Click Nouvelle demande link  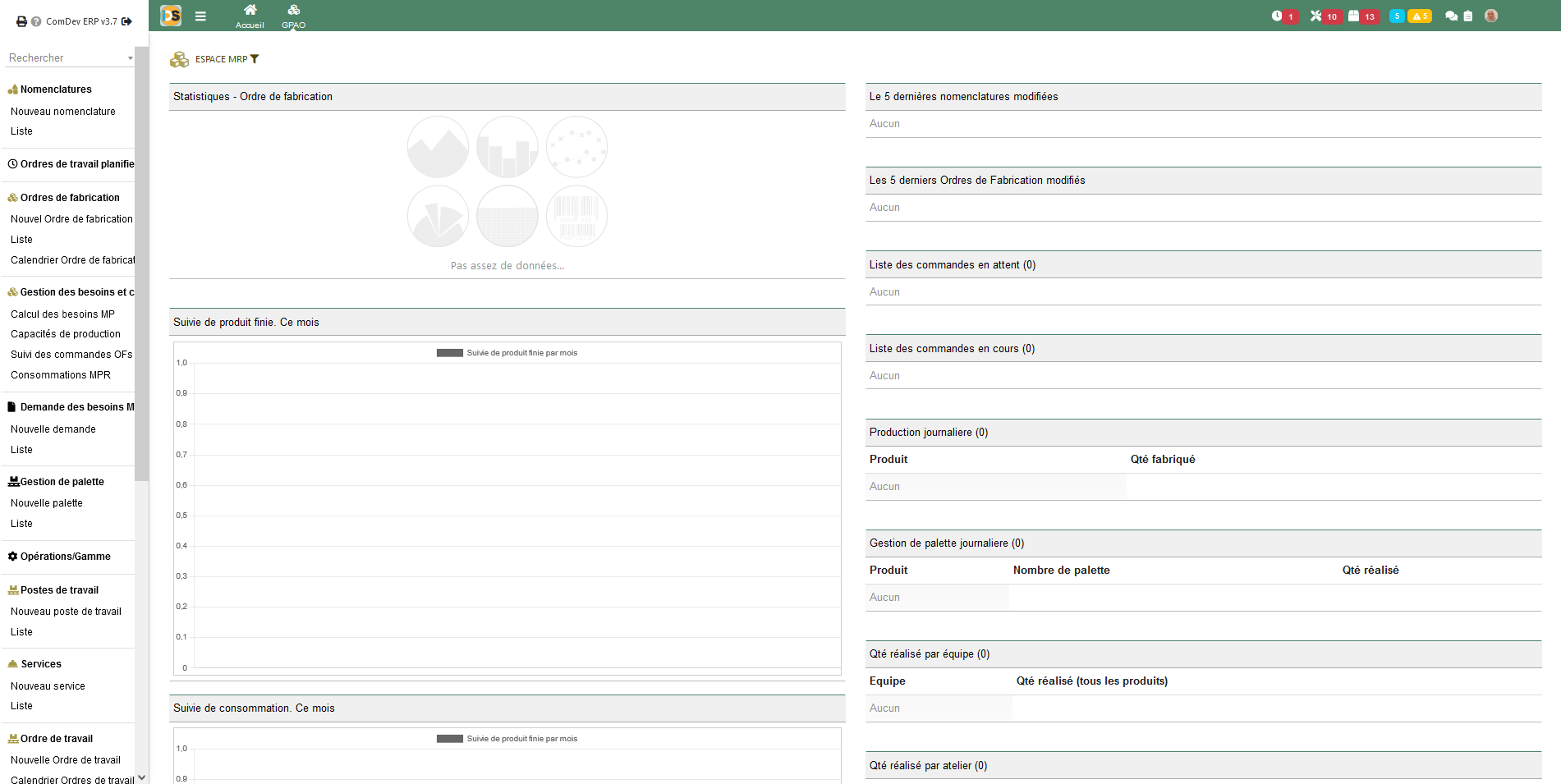coord(53,429)
